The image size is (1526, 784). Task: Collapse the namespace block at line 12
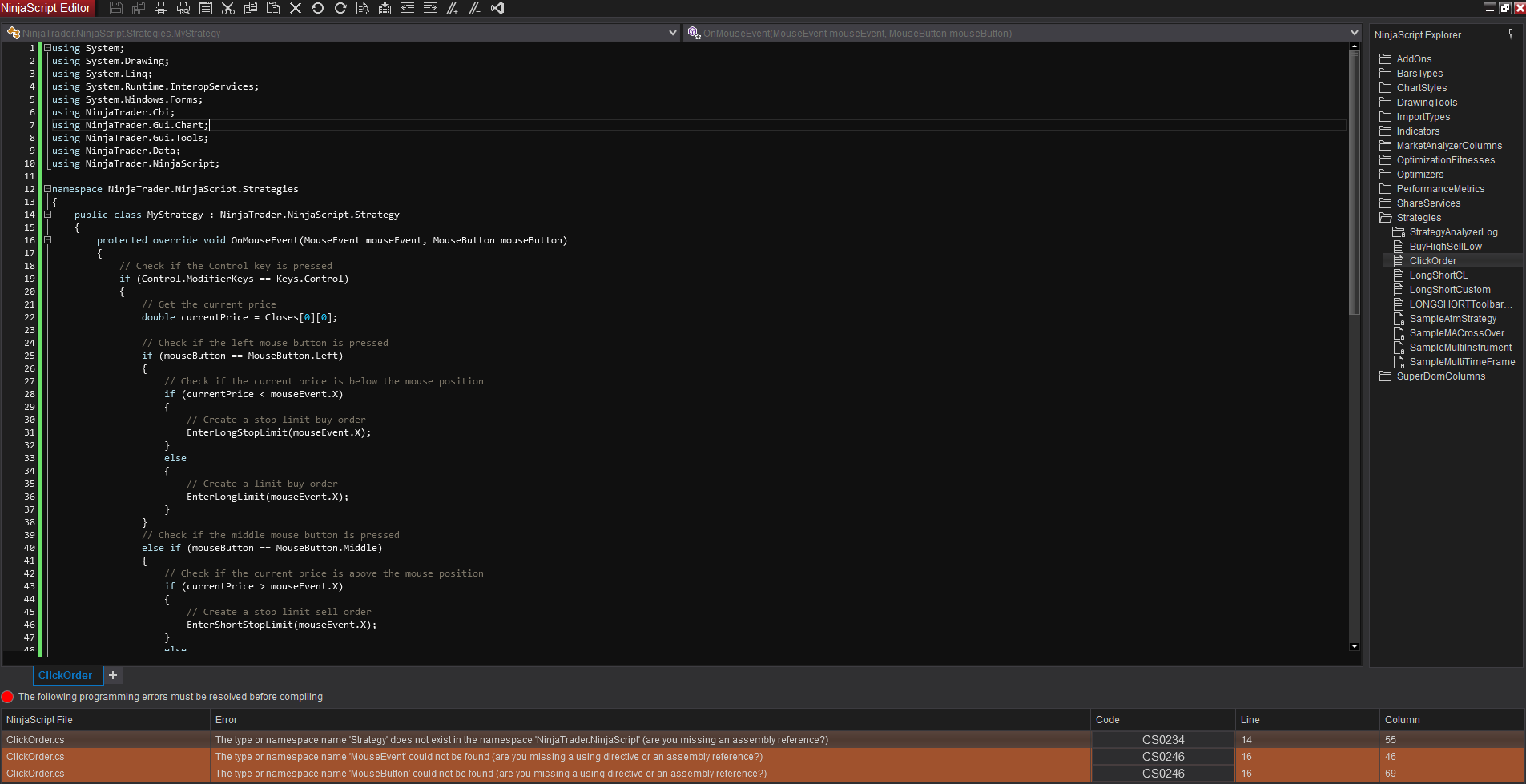click(47, 189)
